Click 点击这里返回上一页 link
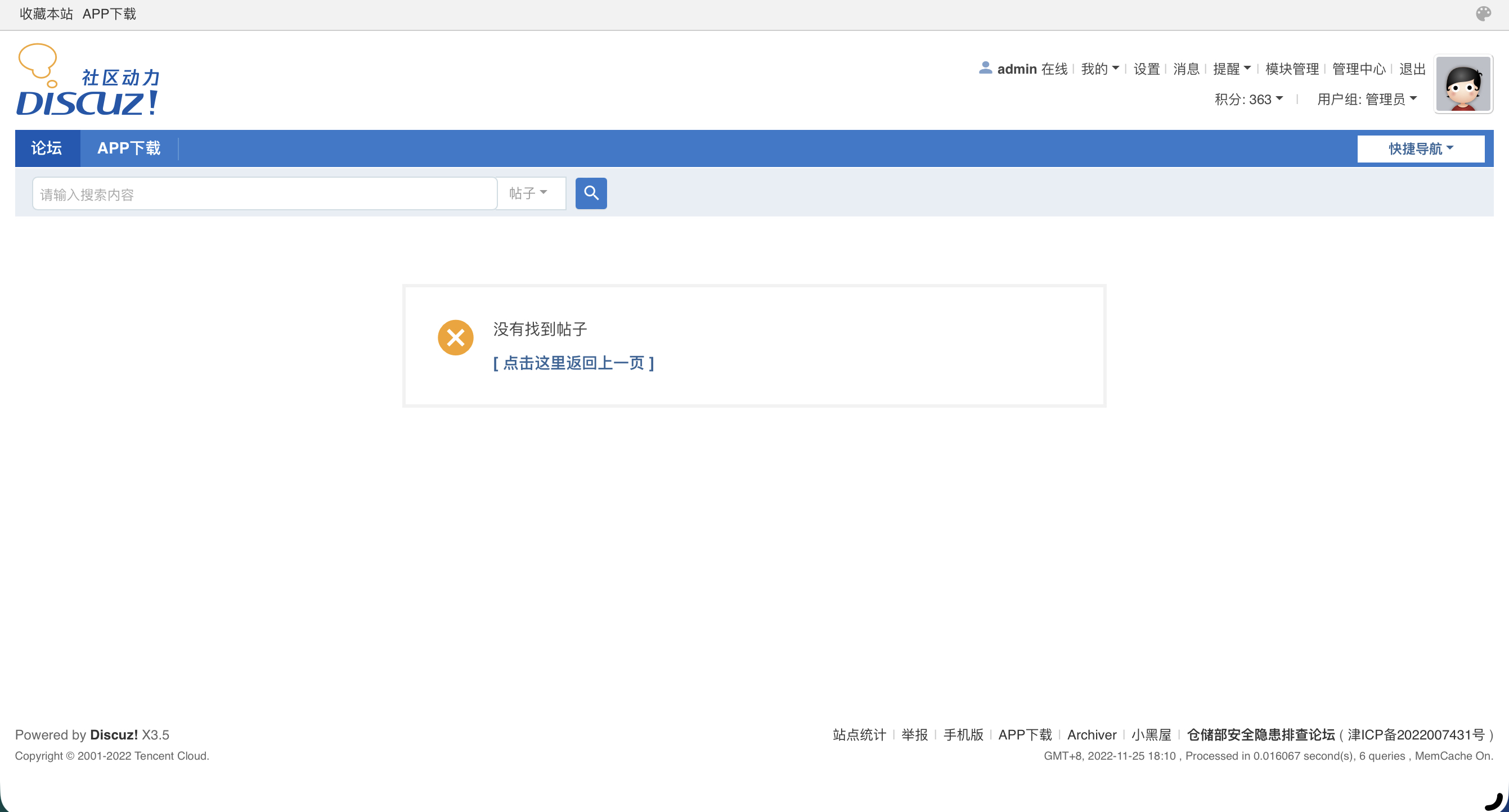1509x812 pixels. pyautogui.click(x=573, y=363)
